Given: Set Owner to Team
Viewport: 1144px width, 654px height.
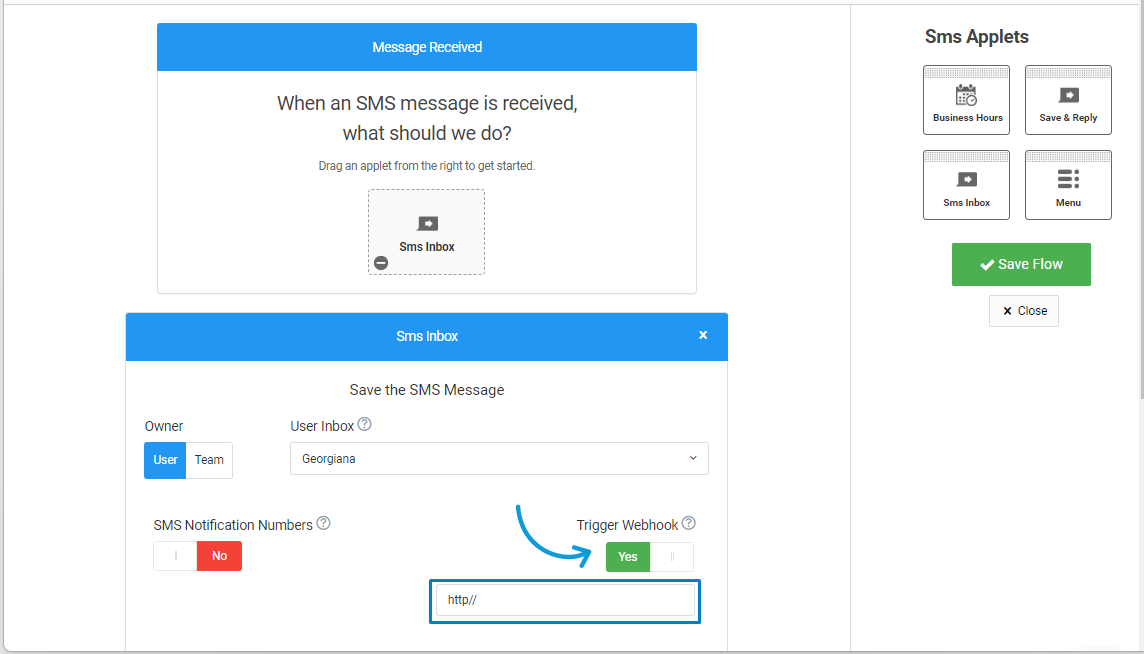Looking at the screenshot, I should (x=209, y=460).
